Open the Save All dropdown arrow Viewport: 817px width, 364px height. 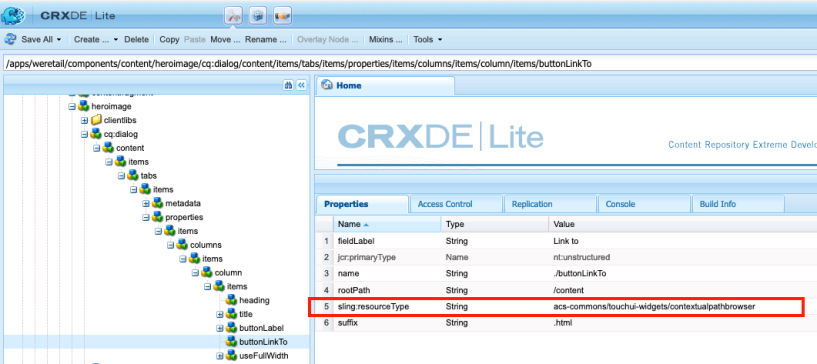click(x=59, y=40)
